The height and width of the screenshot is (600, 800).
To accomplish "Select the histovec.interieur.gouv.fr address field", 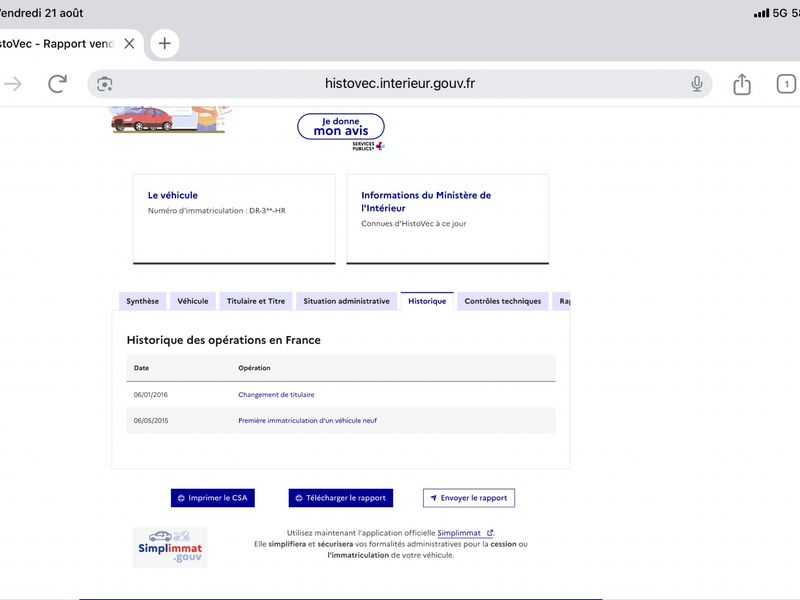I will click(399, 84).
